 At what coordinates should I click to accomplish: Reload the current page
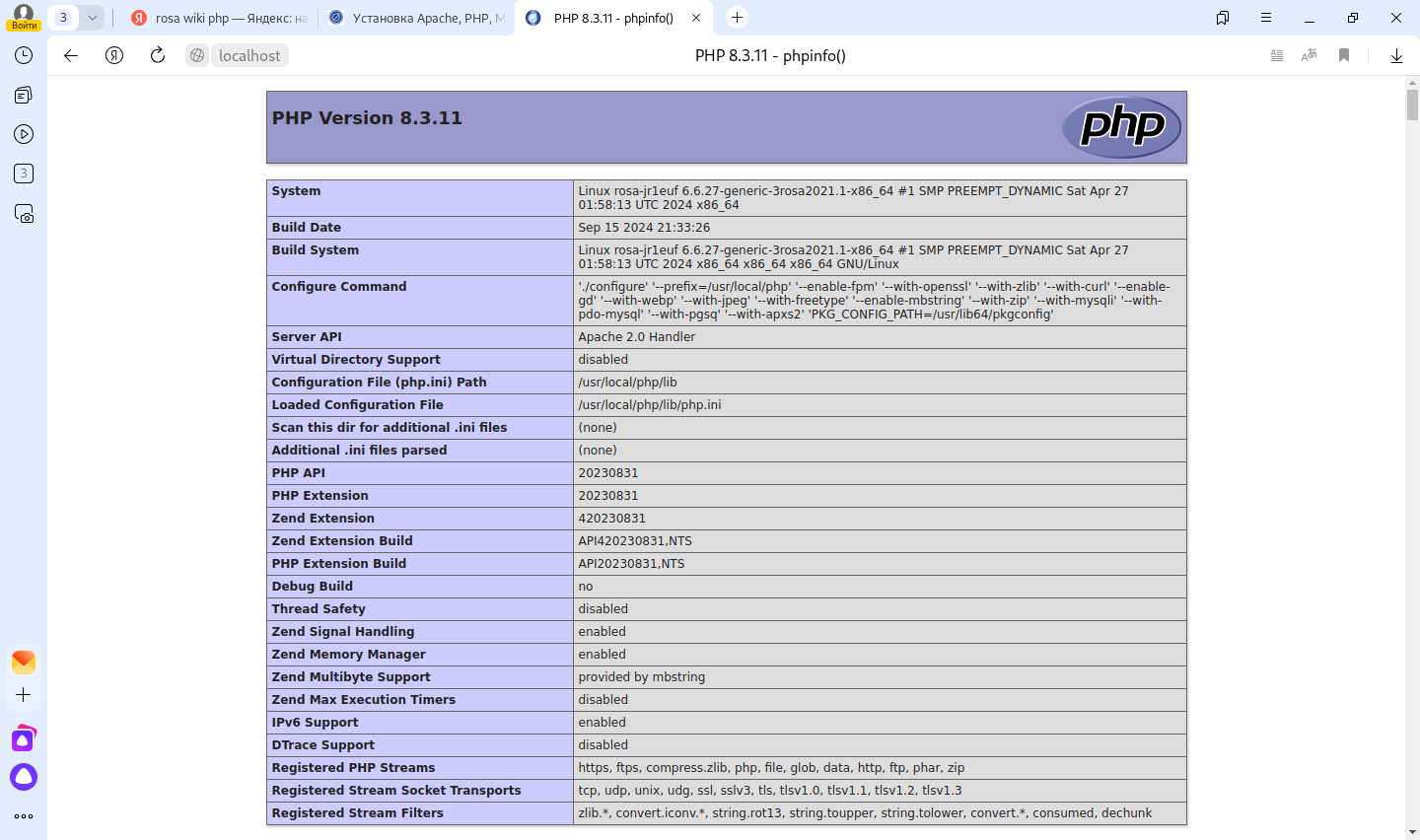(158, 56)
